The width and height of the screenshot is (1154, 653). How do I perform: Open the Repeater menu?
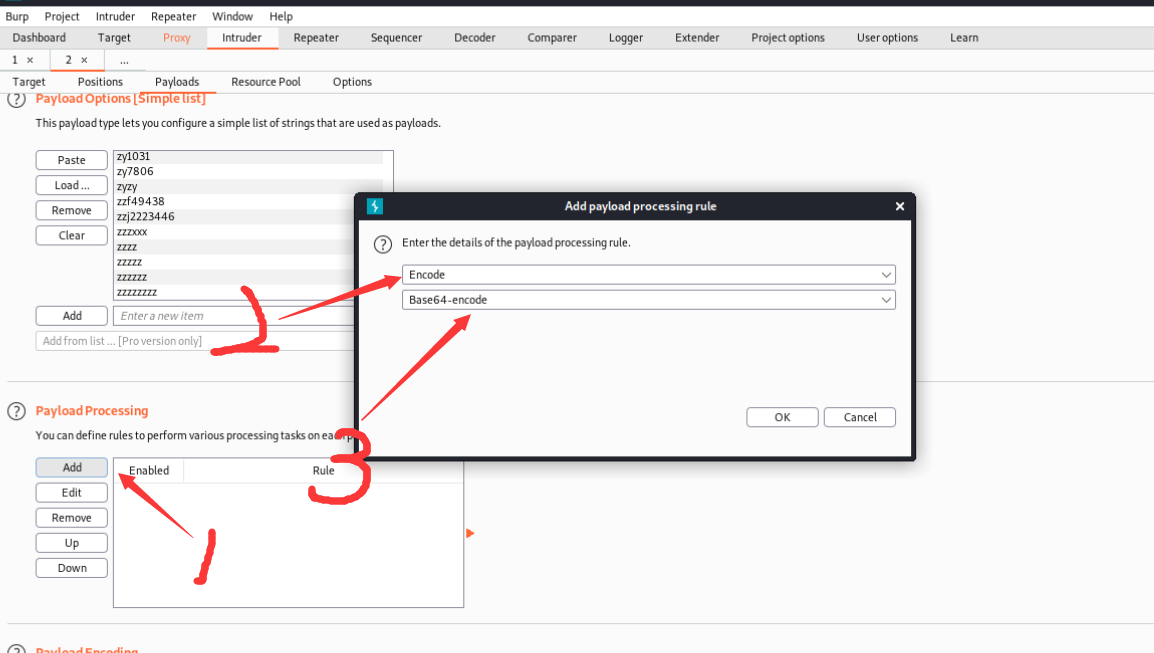173,16
